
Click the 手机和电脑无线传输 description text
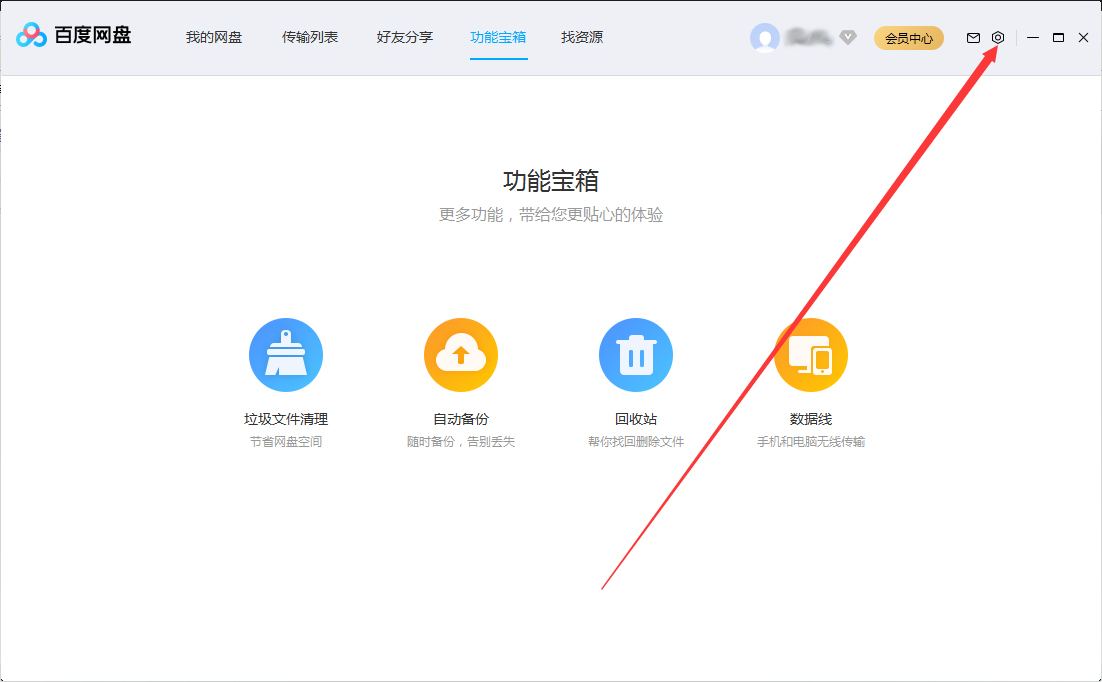coord(811,441)
